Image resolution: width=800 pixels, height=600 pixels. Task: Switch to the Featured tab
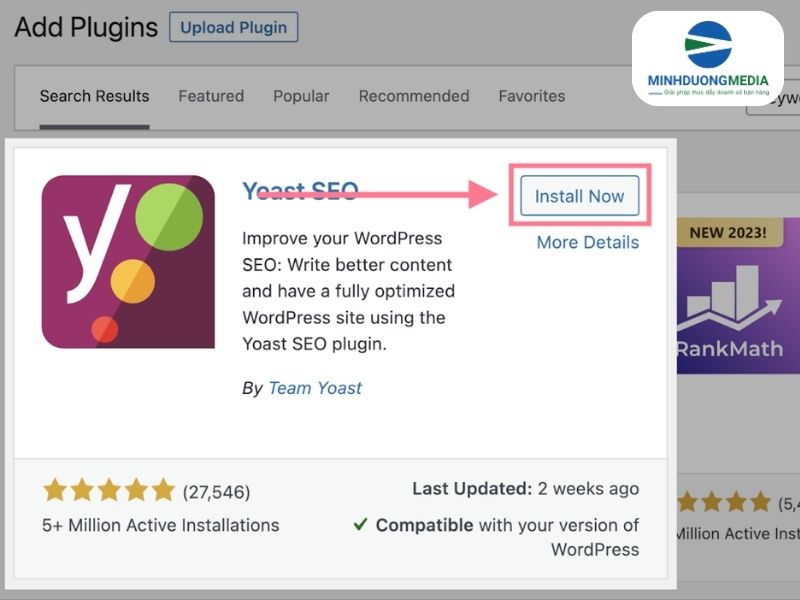(211, 96)
